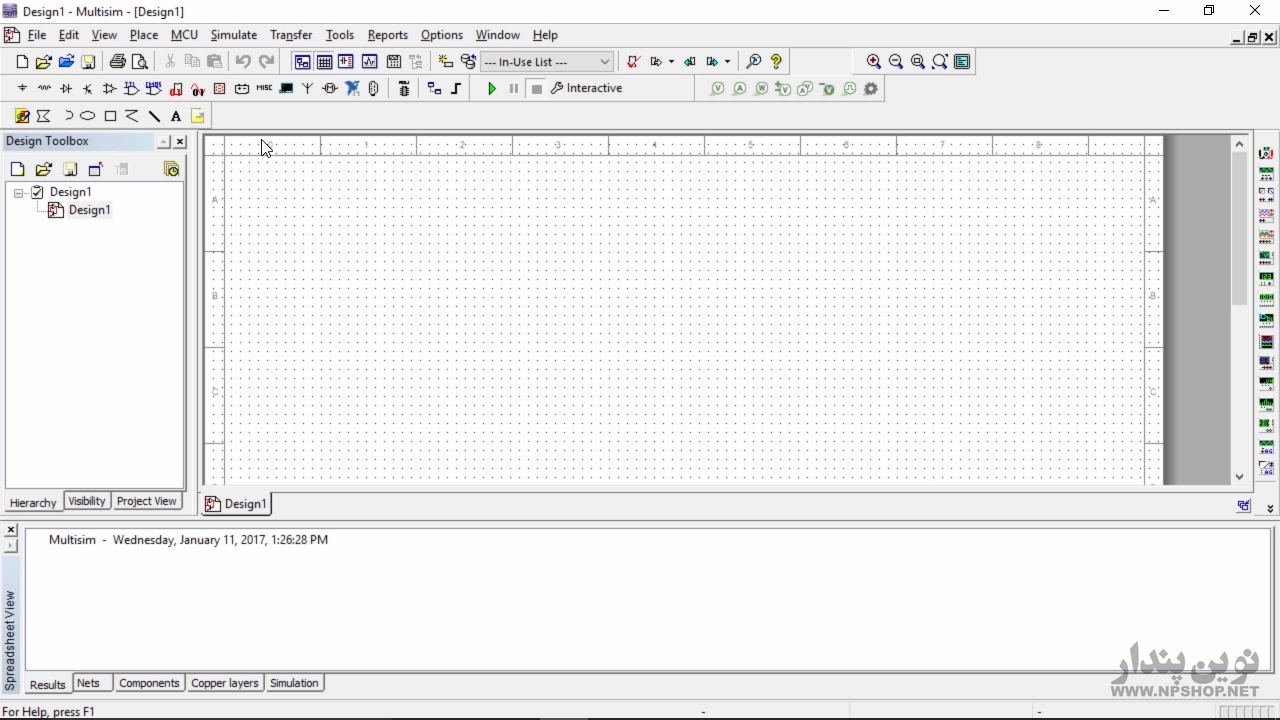Screen dimensions: 1280x720
Task: Open the Place Source ground icon
Action: point(22,89)
